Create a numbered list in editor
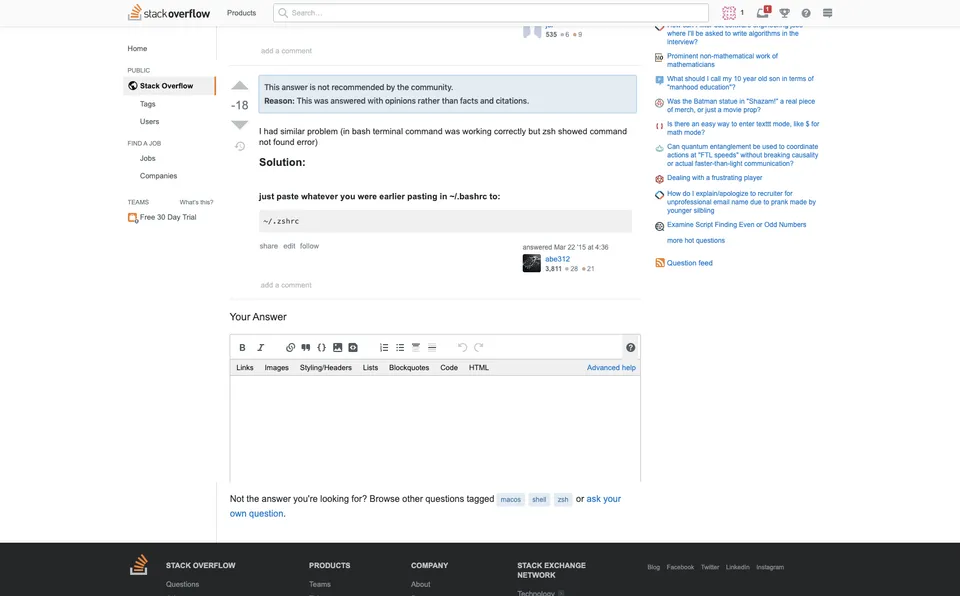The height and width of the screenshot is (596, 960). click(x=384, y=347)
